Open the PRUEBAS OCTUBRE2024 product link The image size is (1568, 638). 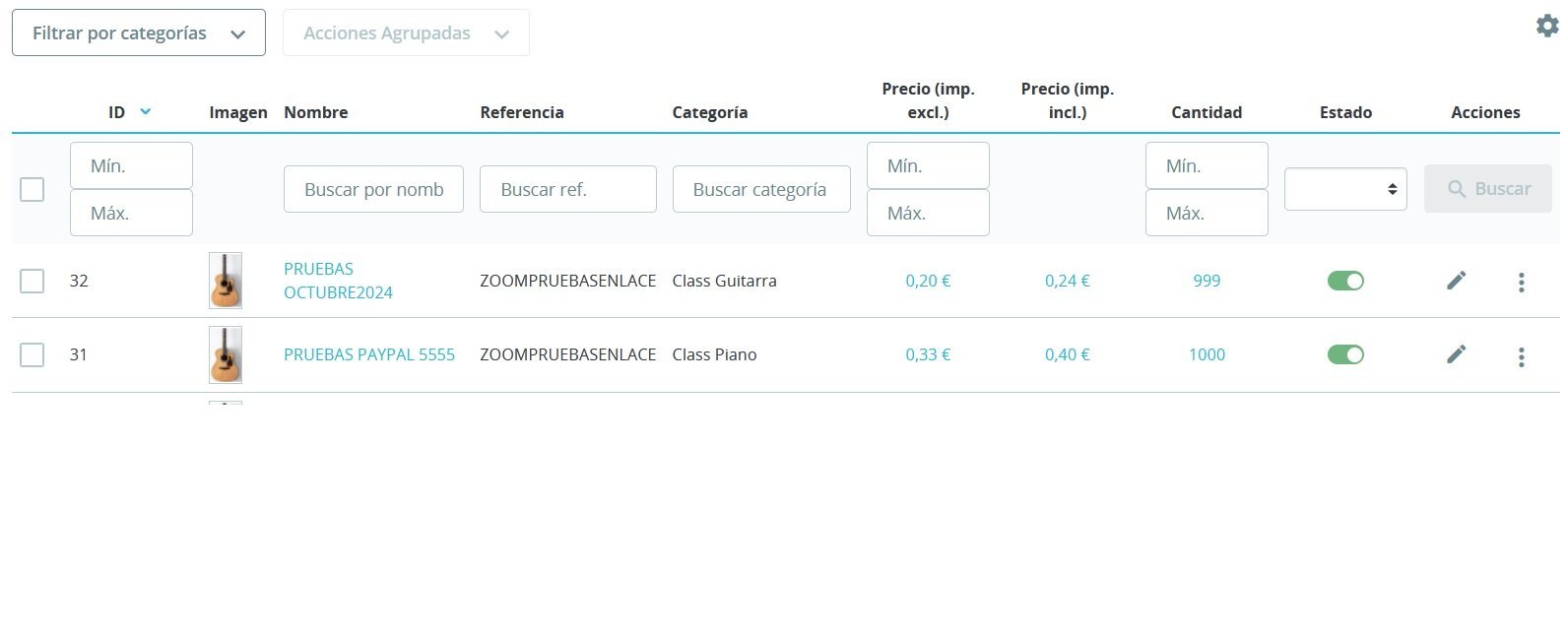tap(338, 281)
